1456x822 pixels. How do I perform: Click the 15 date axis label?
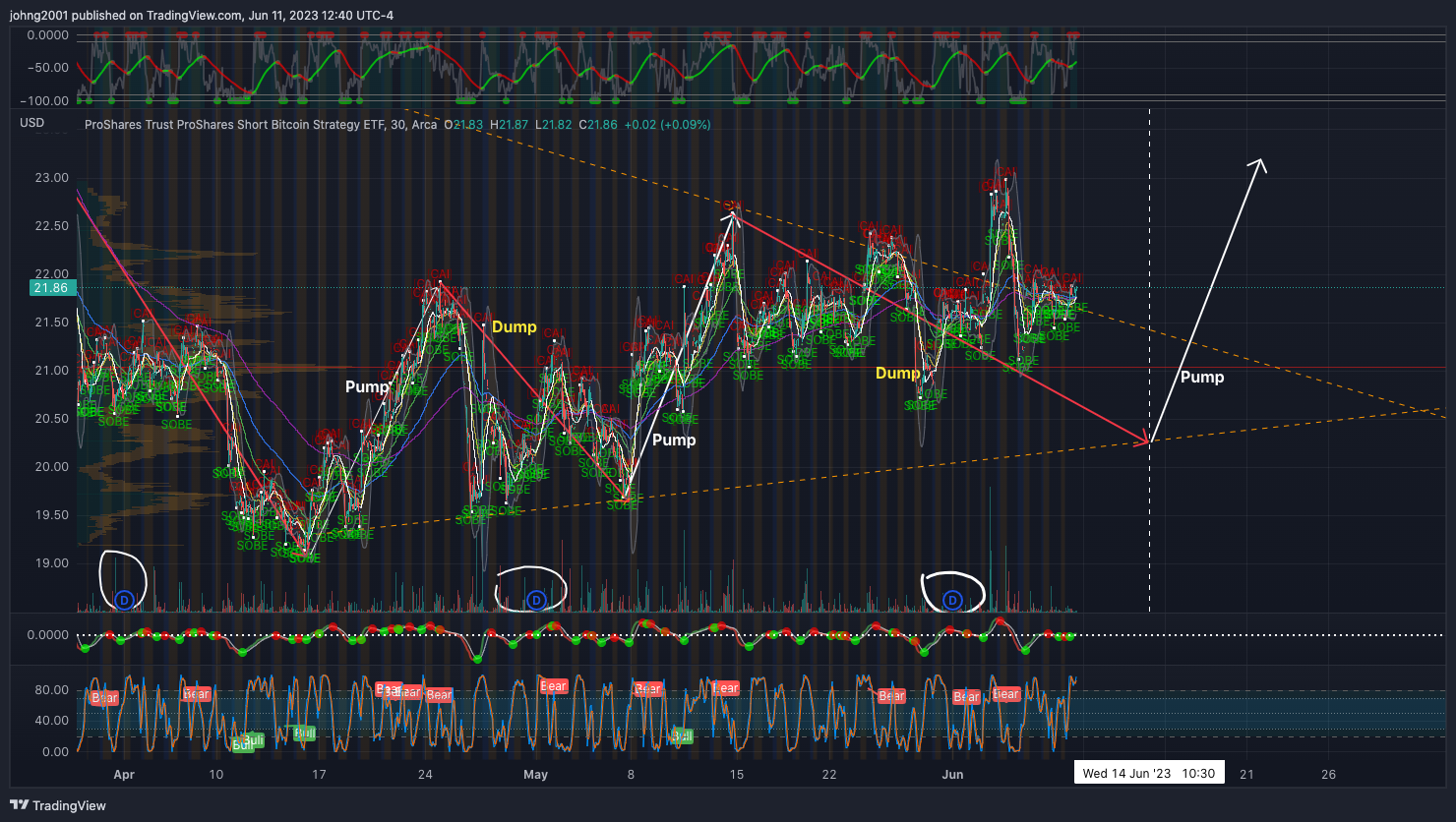(737, 774)
